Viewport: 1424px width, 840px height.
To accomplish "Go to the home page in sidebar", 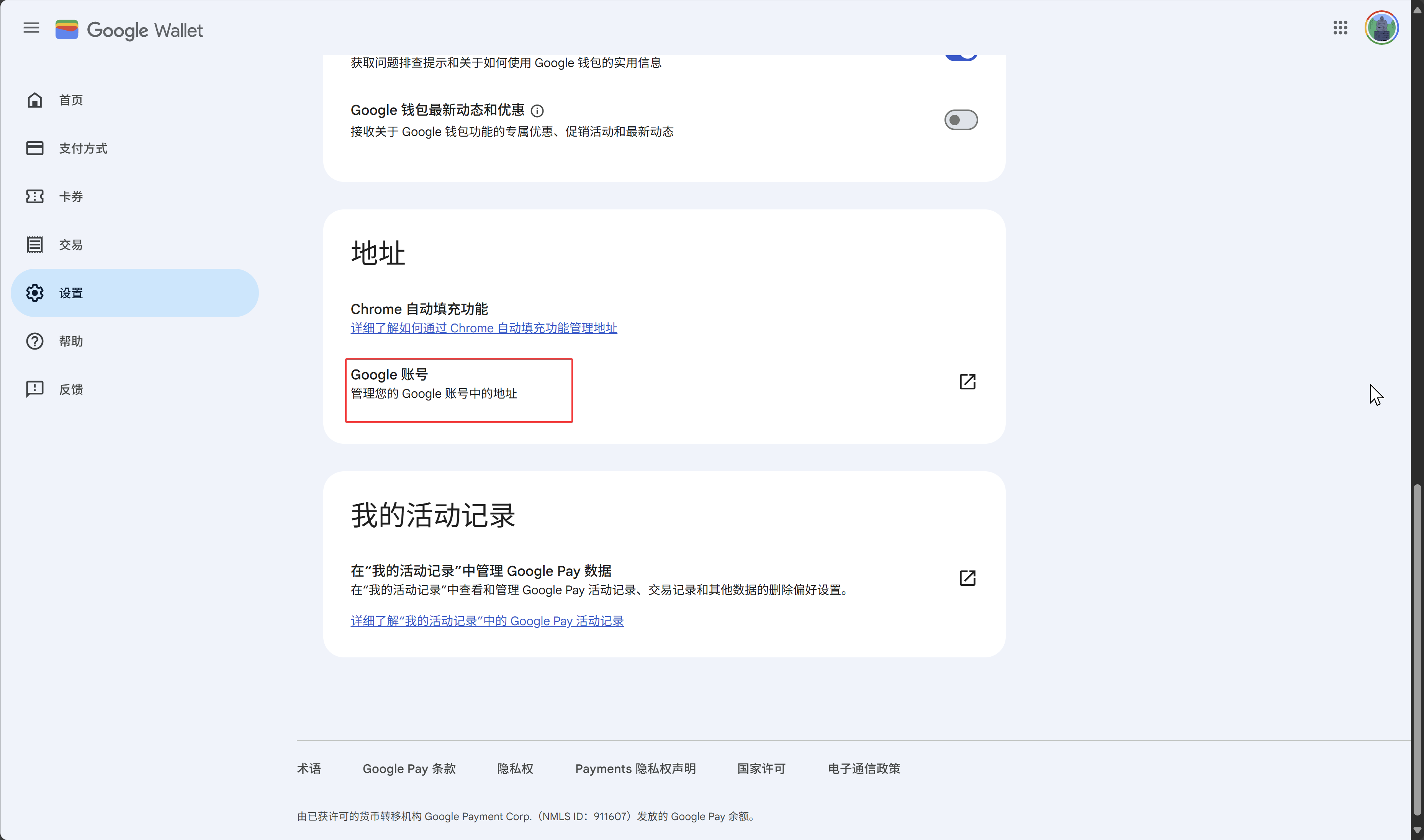I will click(71, 100).
